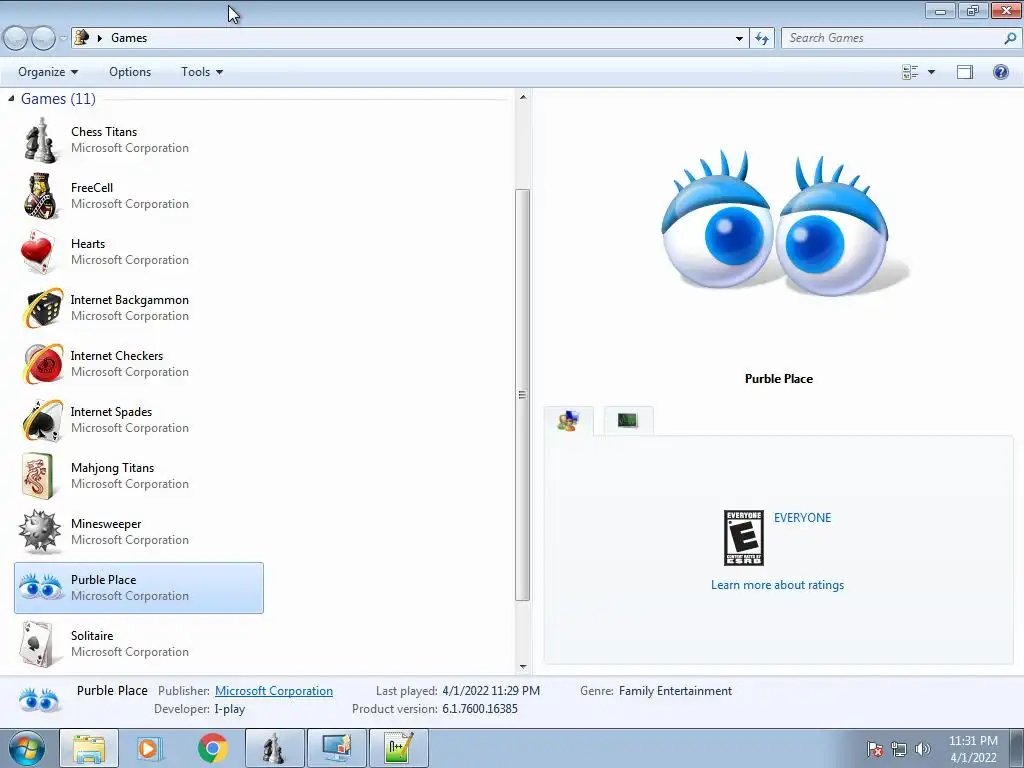Open Windows Explorer from the taskbar
This screenshot has width=1024, height=768.
[89, 748]
